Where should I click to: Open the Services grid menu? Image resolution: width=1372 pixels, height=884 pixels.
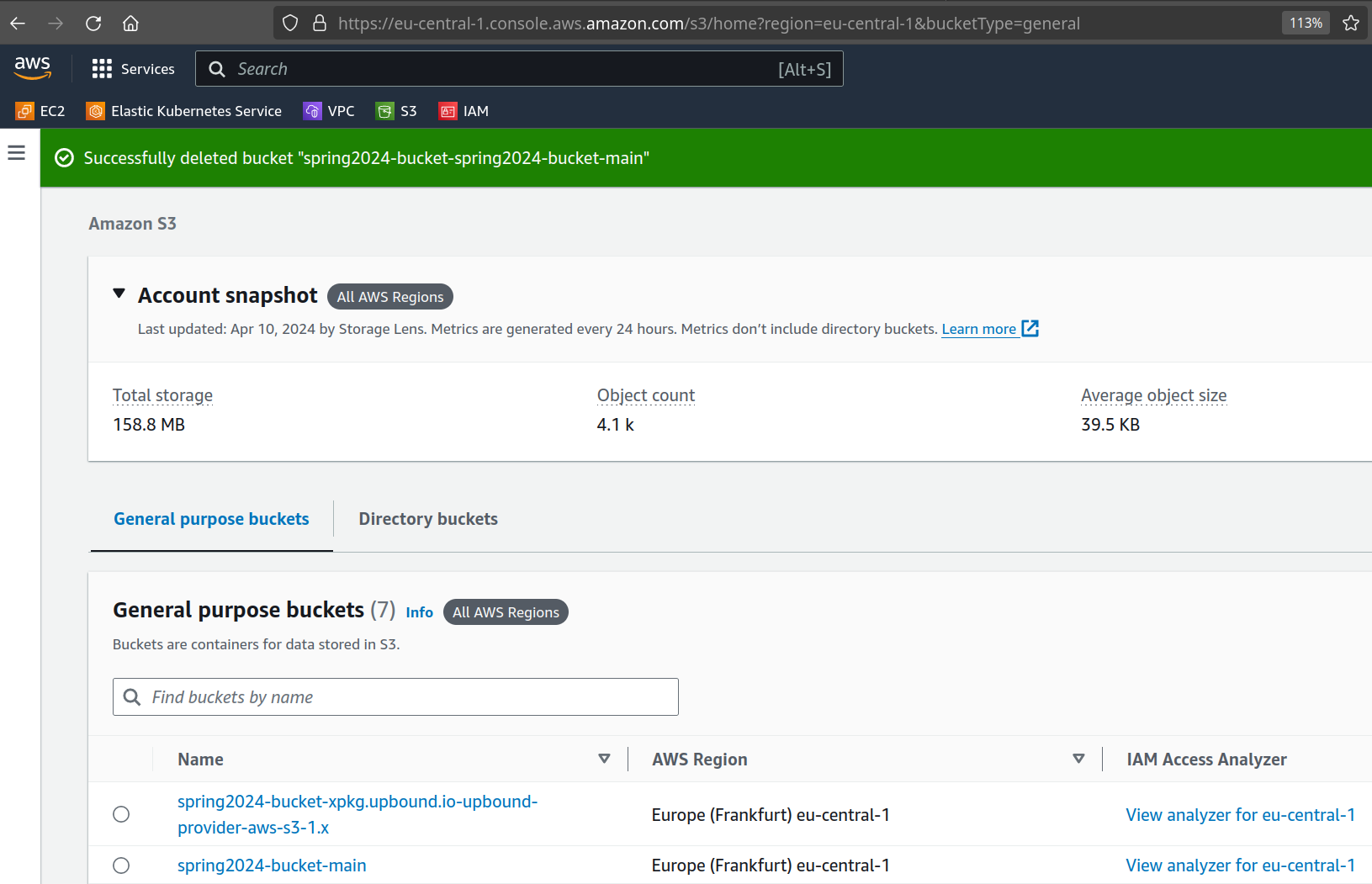coord(134,69)
